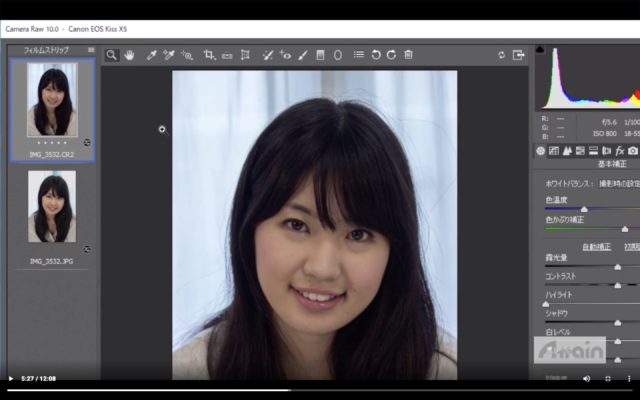This screenshot has height=400, width=640.
Task: Click the 色温度 temperature slider handle
Action: coord(584,209)
